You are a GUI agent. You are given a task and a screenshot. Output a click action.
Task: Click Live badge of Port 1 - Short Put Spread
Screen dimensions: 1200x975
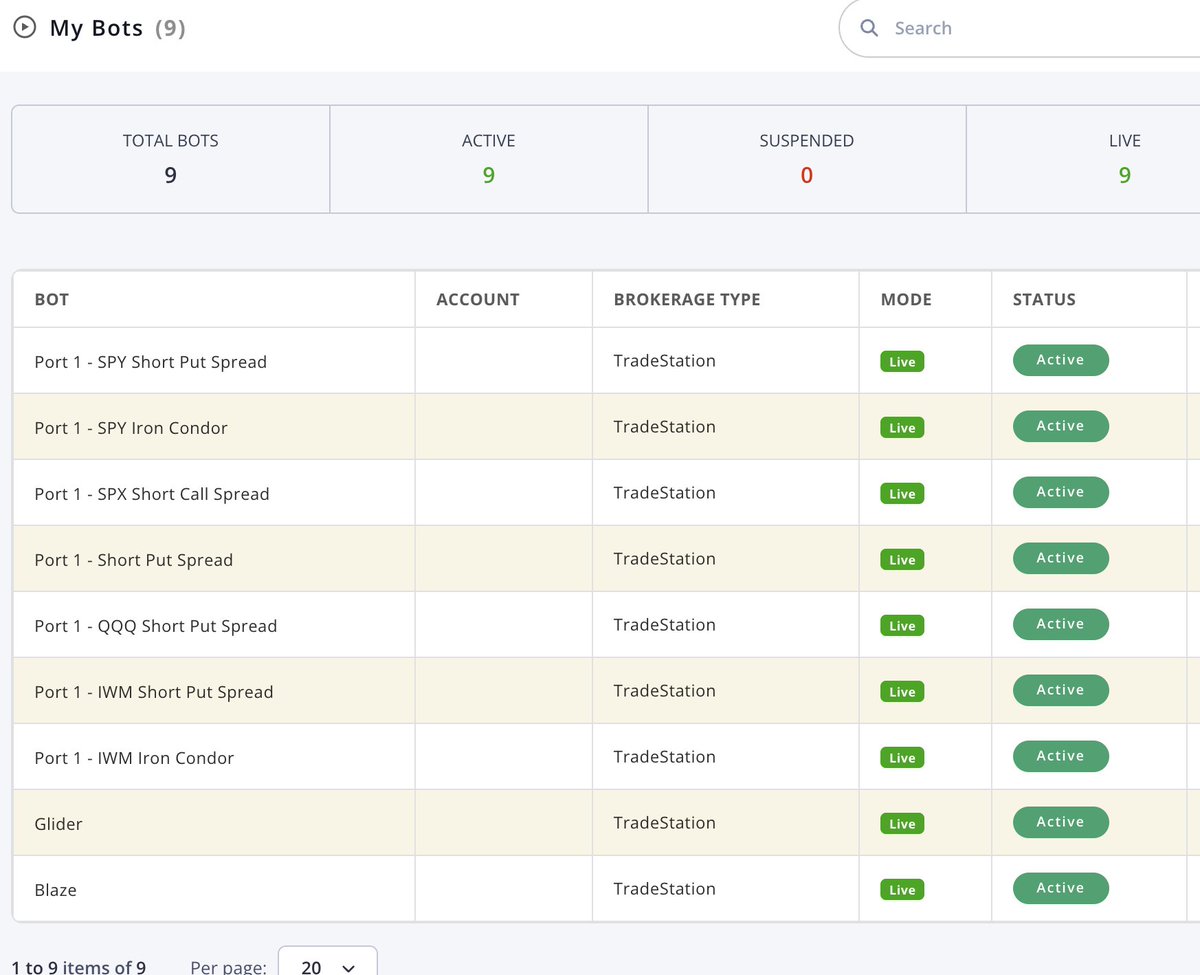(x=902, y=560)
